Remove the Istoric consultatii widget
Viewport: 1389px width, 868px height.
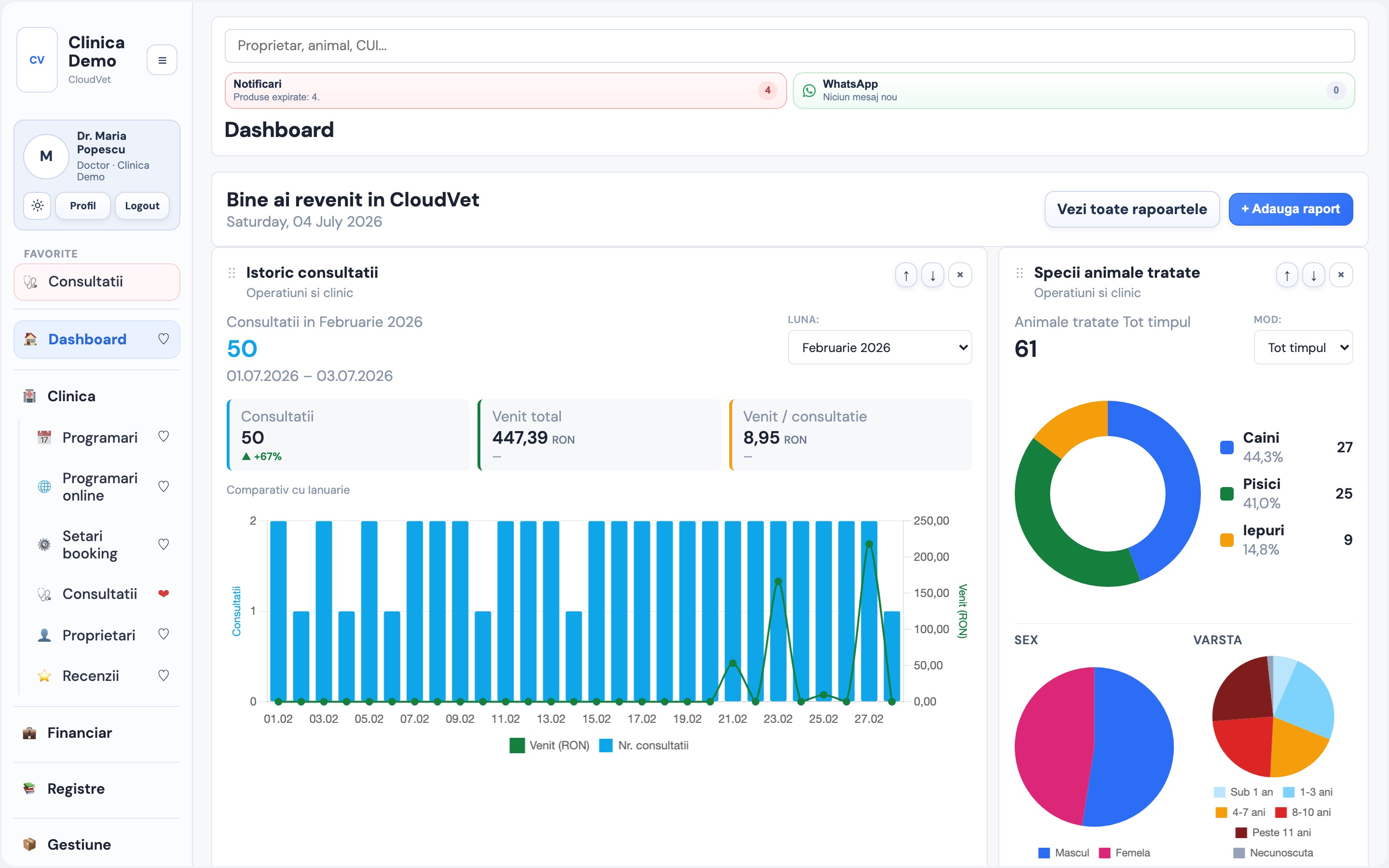click(x=960, y=275)
